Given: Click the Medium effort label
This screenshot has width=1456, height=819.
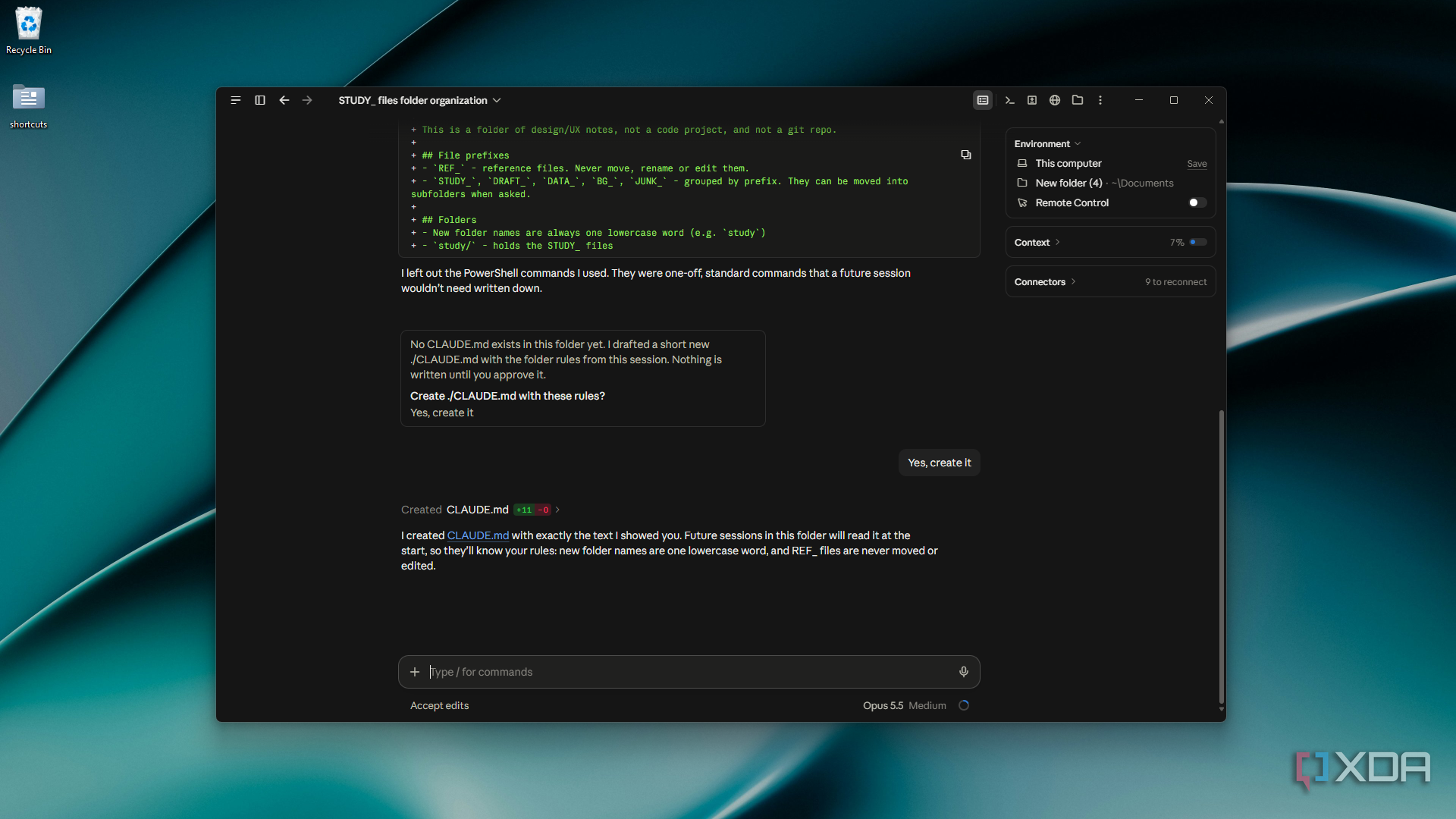Looking at the screenshot, I should click(x=927, y=705).
